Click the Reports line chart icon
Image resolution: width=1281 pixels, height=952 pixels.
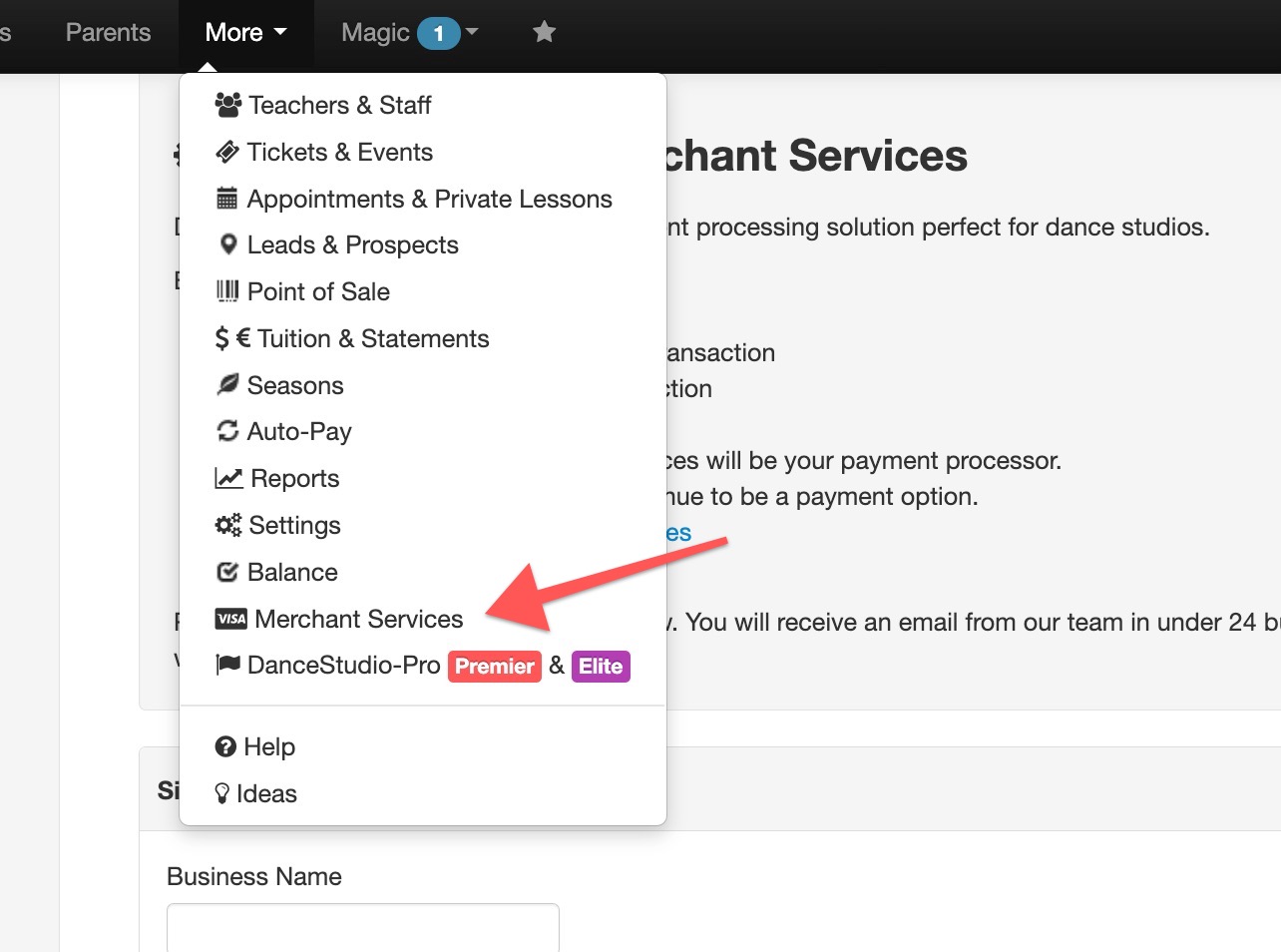pos(229,478)
